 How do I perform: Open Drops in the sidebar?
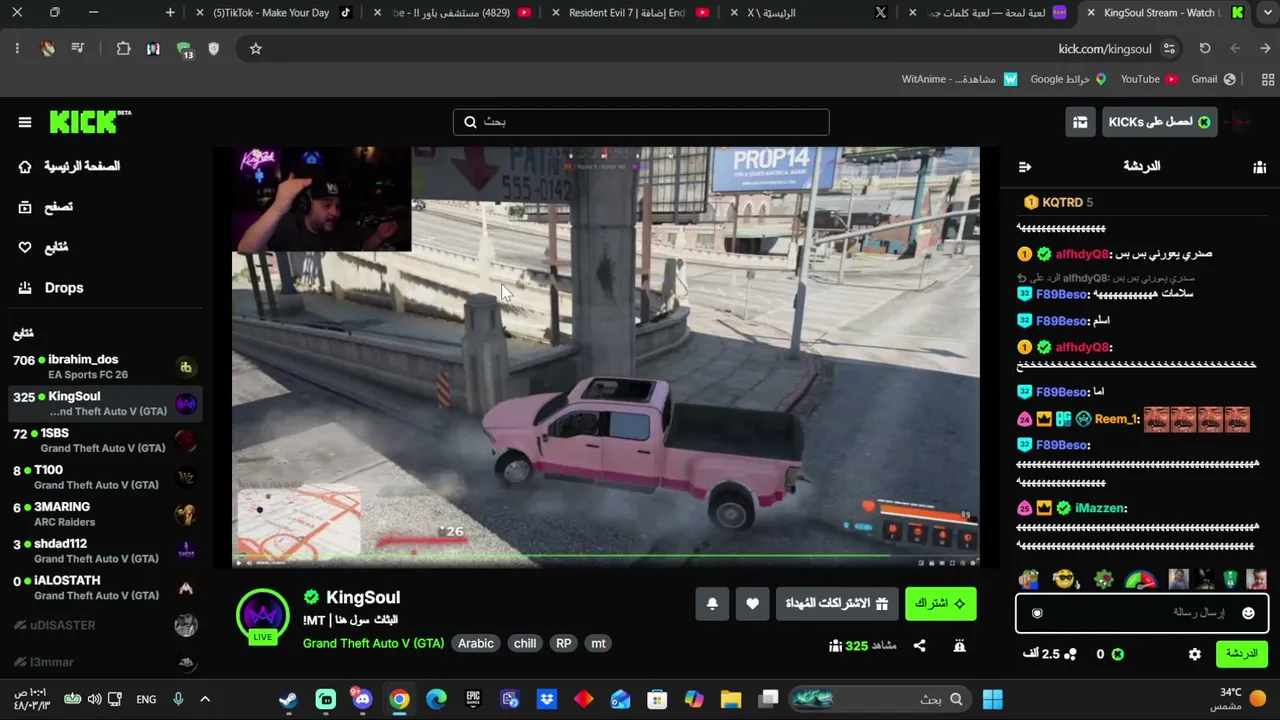(x=51, y=288)
